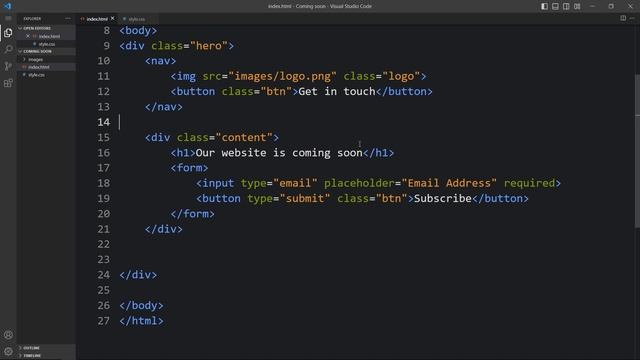Toggle secondary side bar layout icon
The image size is (640, 360).
(x=566, y=6)
